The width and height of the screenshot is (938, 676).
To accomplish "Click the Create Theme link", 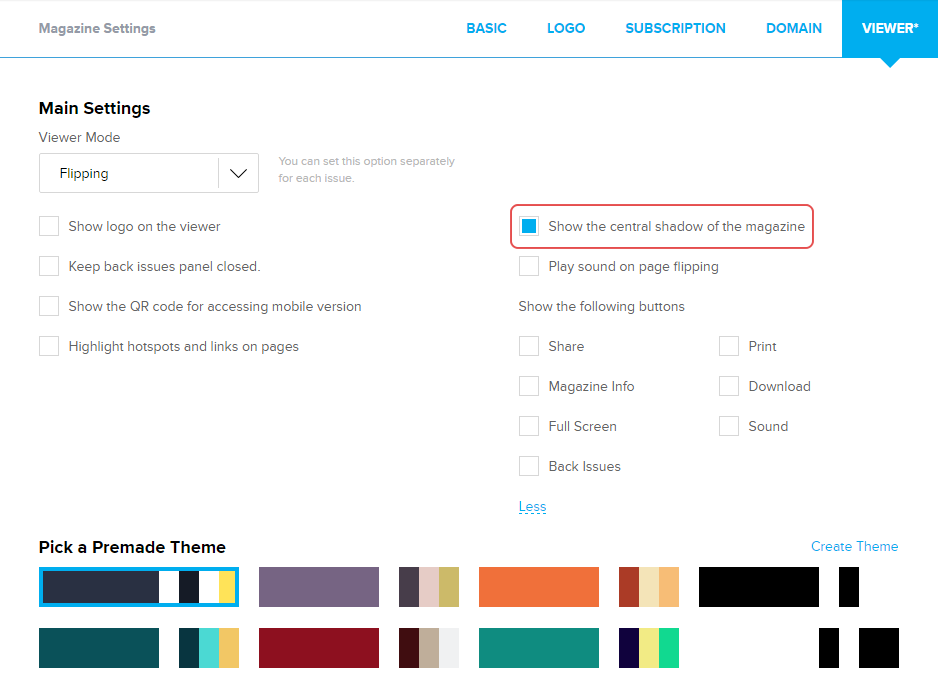I will tap(854, 546).
